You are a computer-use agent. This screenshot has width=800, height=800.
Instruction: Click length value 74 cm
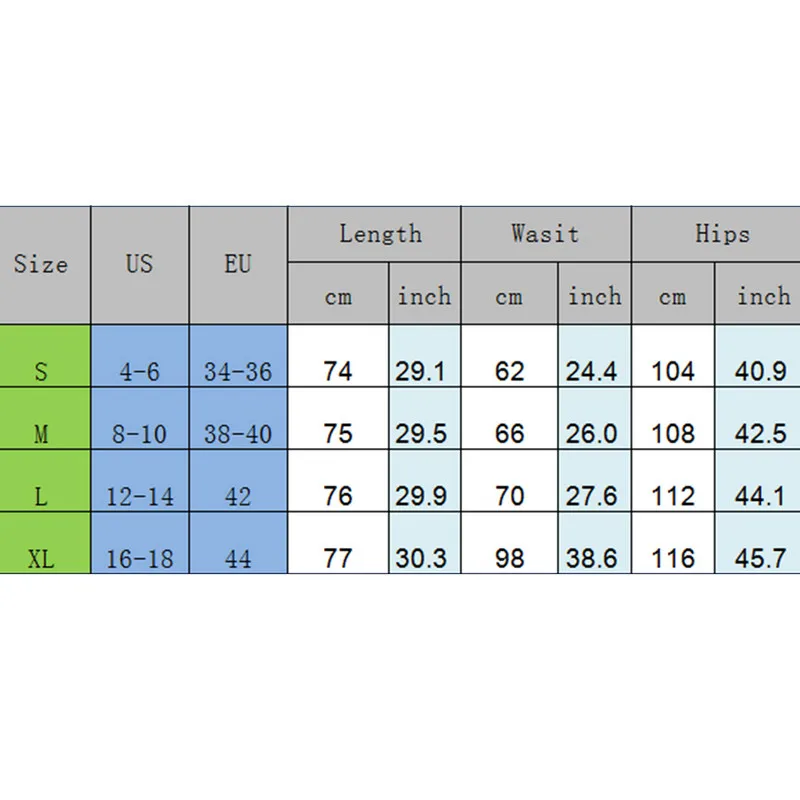click(x=339, y=372)
